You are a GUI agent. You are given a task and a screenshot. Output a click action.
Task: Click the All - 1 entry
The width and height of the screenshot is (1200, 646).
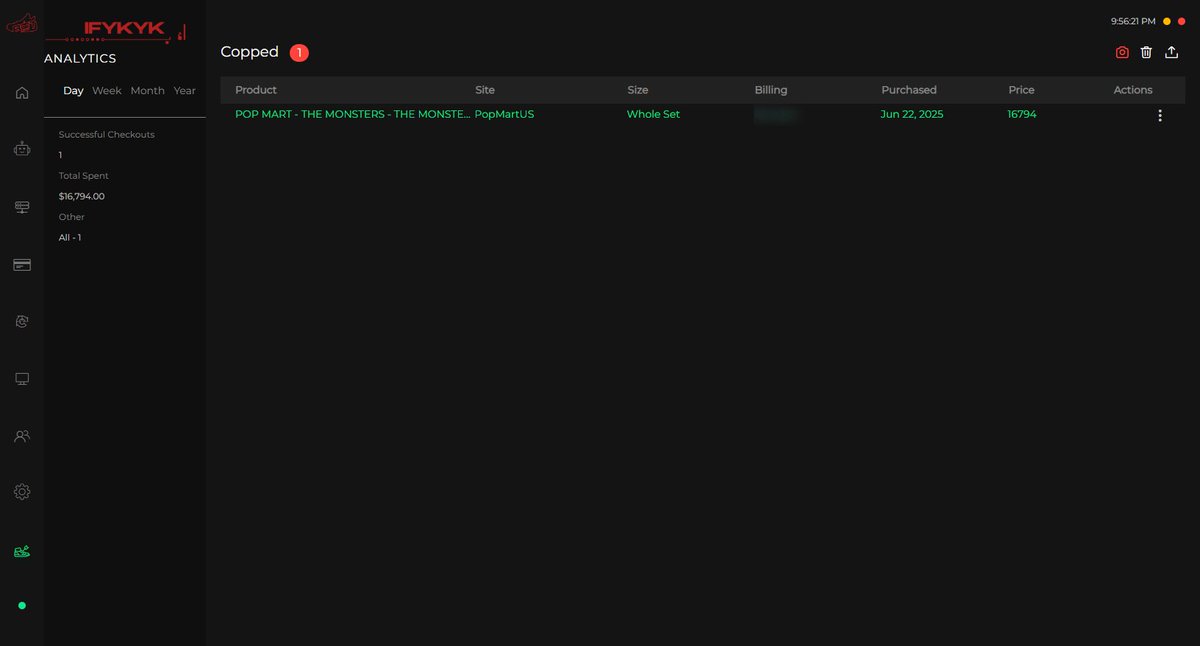pyautogui.click(x=70, y=238)
